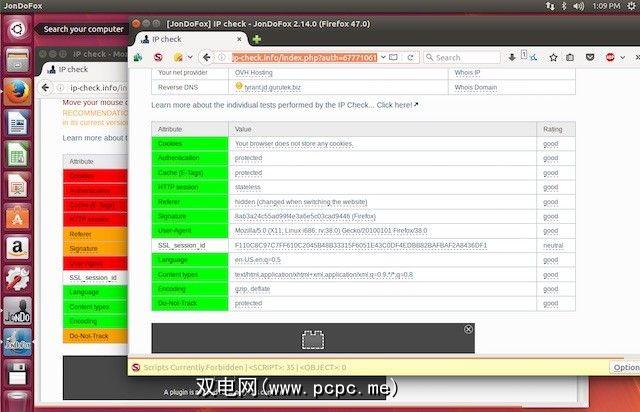Open Amazon launcher from the dock
Screen dimensions: 640x412
pyautogui.click(x=17, y=247)
